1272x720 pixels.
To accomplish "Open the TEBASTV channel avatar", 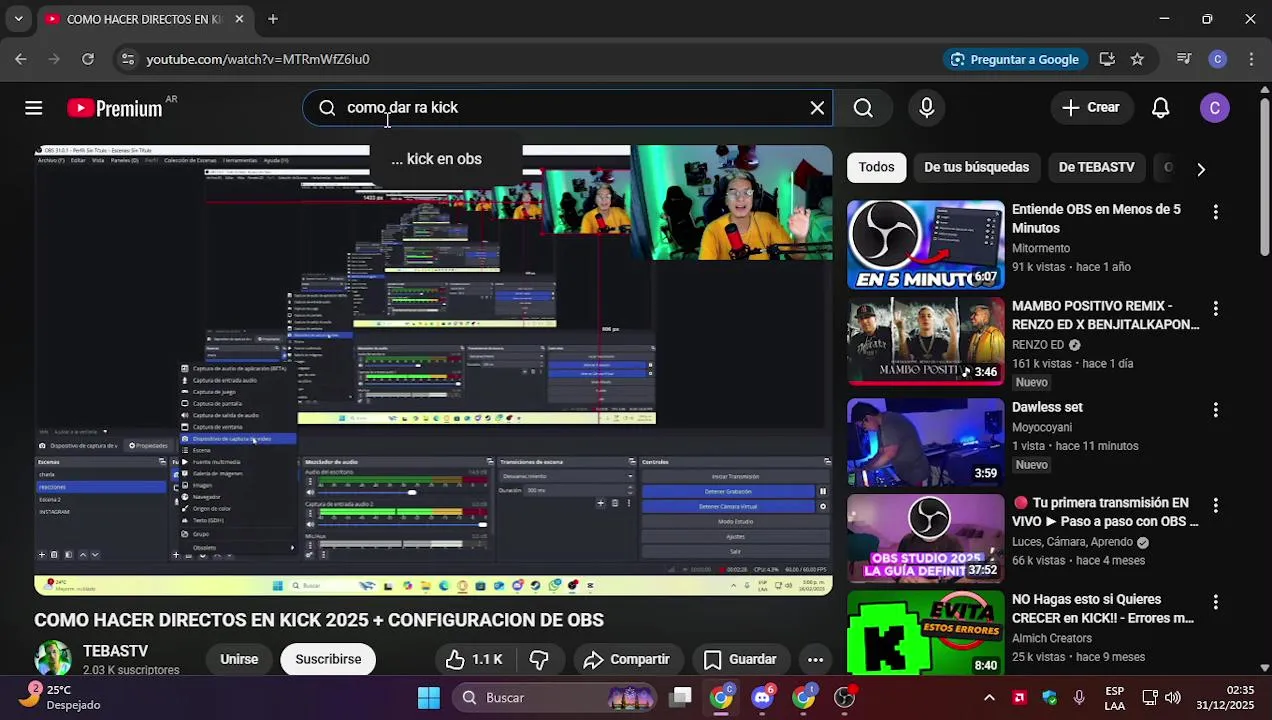I will [x=53, y=659].
